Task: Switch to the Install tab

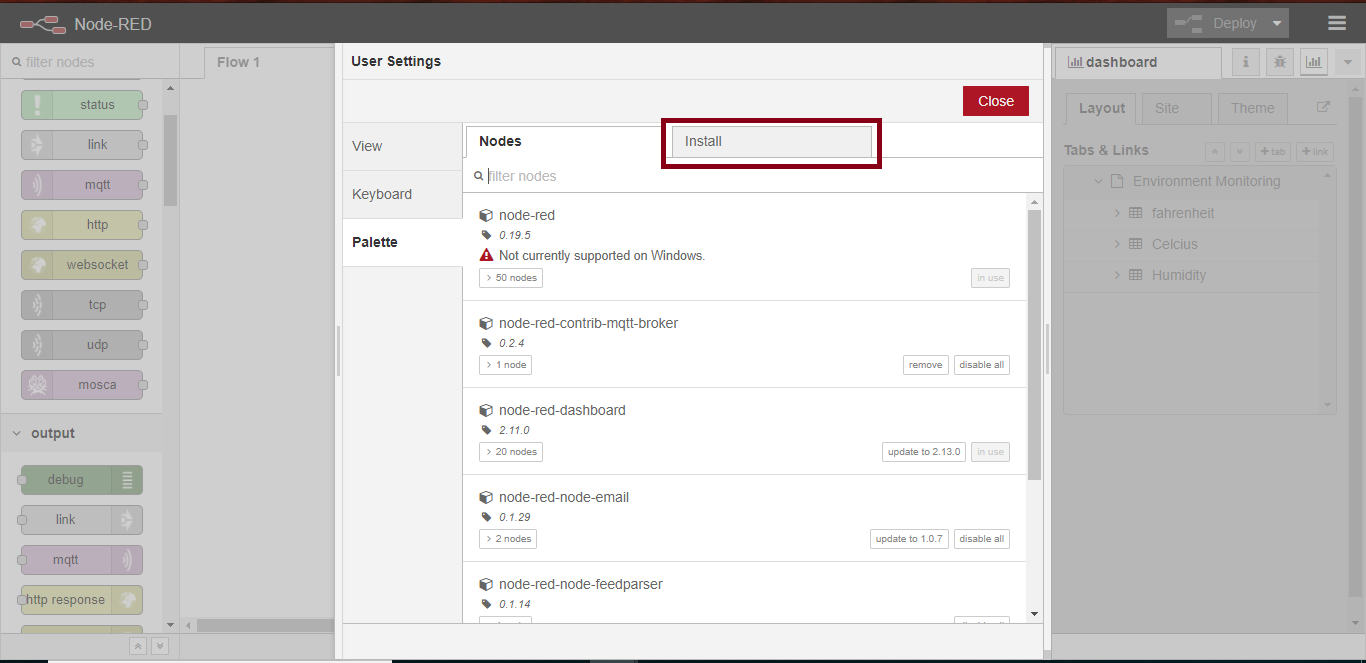Action: (770, 141)
